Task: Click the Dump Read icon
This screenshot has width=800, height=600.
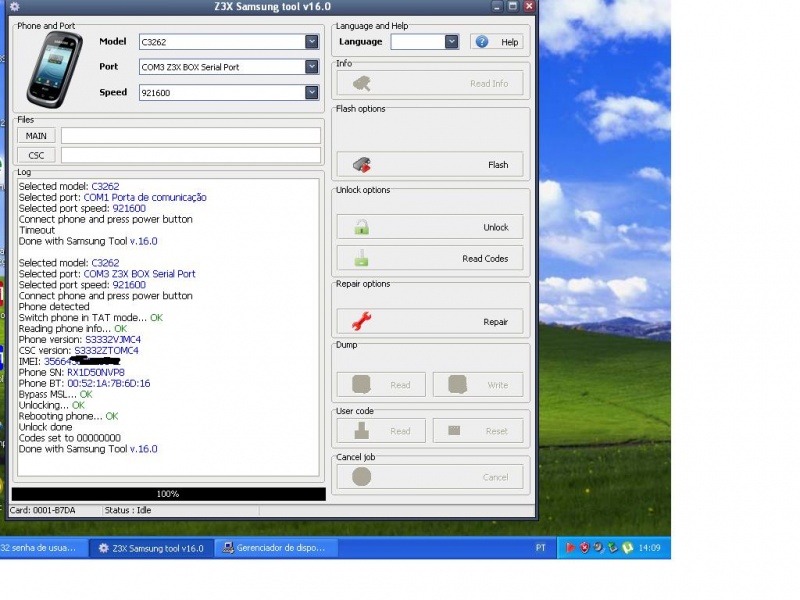Action: click(x=361, y=385)
